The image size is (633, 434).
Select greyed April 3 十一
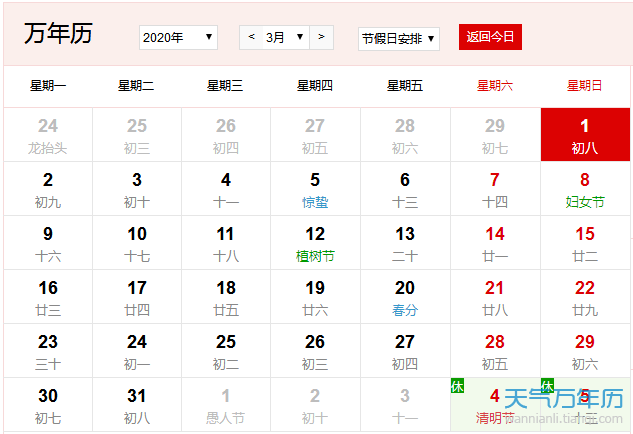(405, 405)
